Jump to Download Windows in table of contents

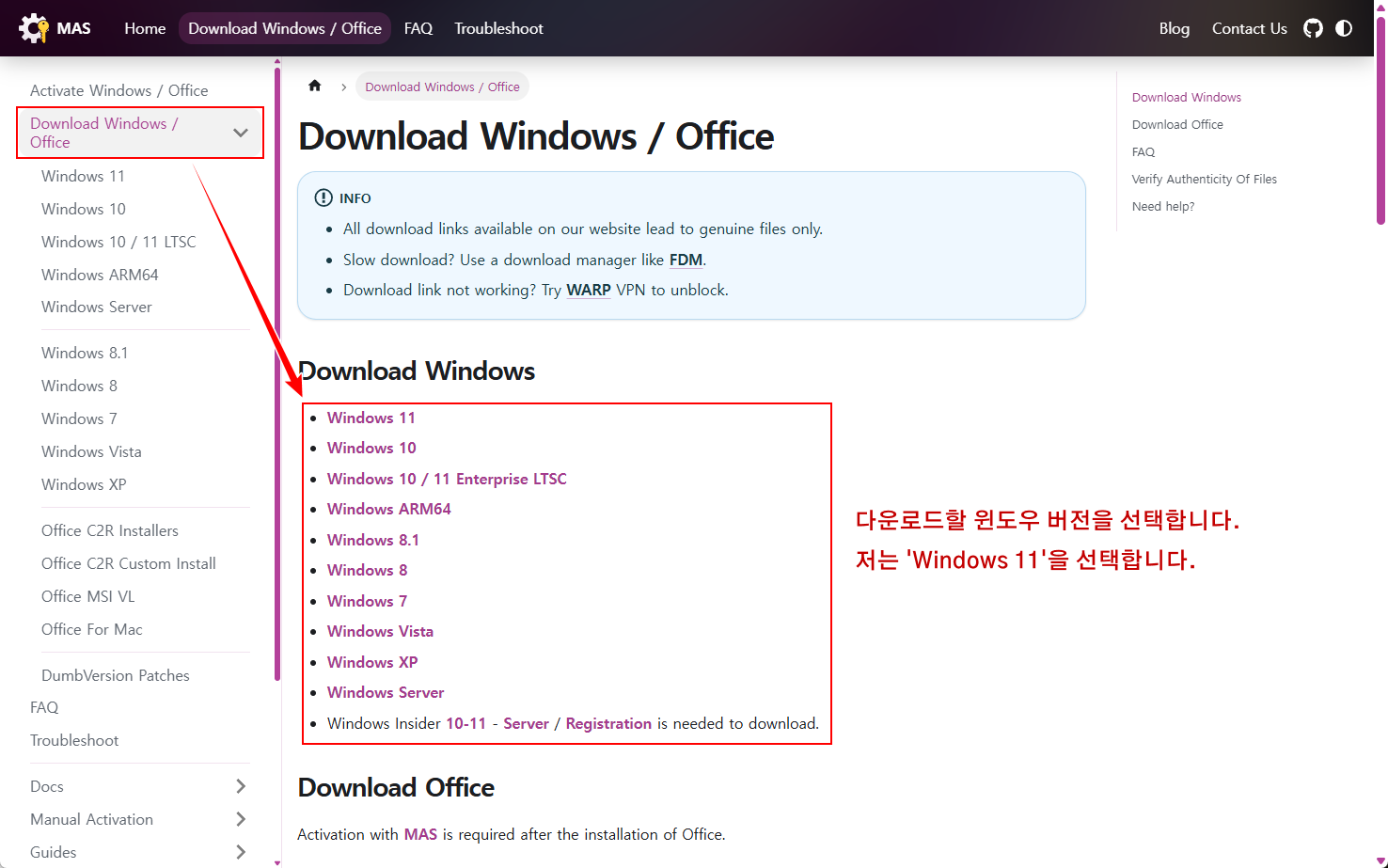[x=1187, y=97]
